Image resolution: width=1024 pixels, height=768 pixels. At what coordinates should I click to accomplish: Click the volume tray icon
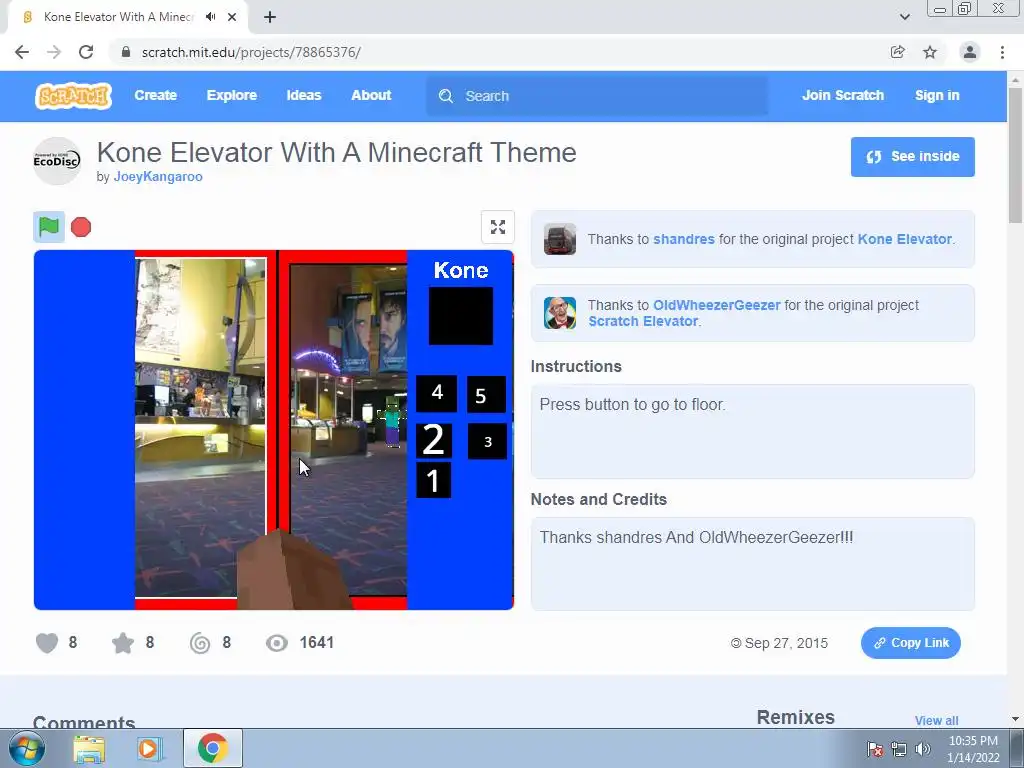(x=923, y=749)
